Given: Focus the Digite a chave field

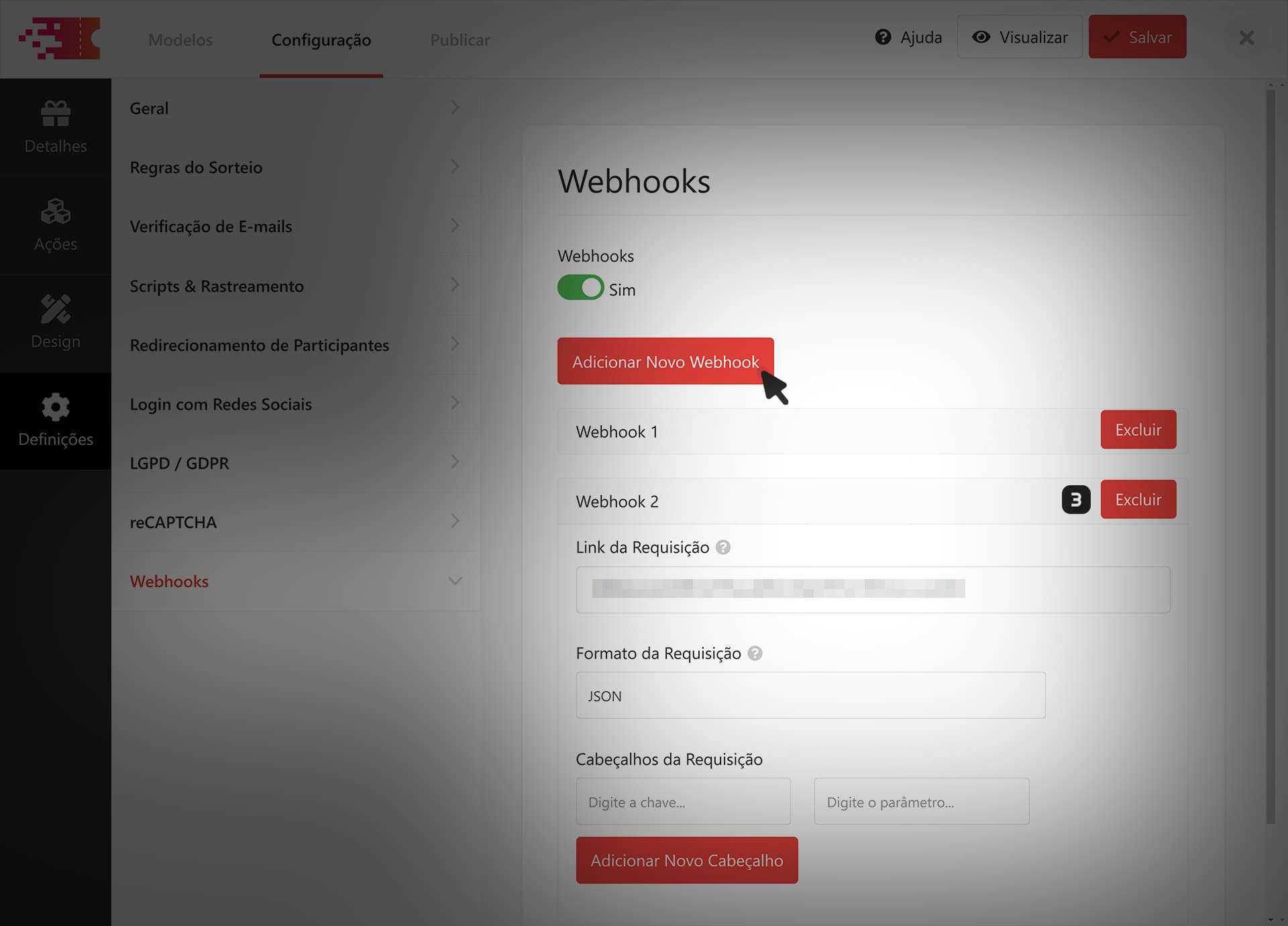Looking at the screenshot, I should 683,801.
